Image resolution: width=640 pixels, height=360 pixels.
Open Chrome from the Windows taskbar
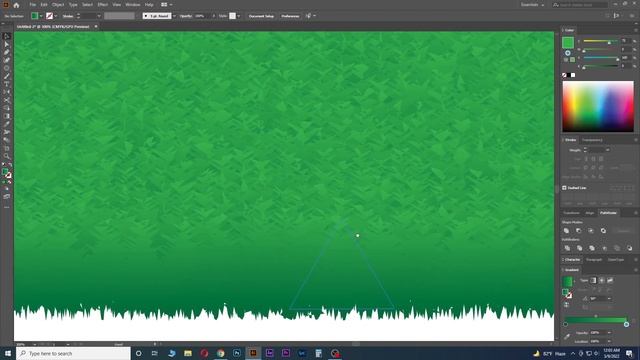point(220,353)
